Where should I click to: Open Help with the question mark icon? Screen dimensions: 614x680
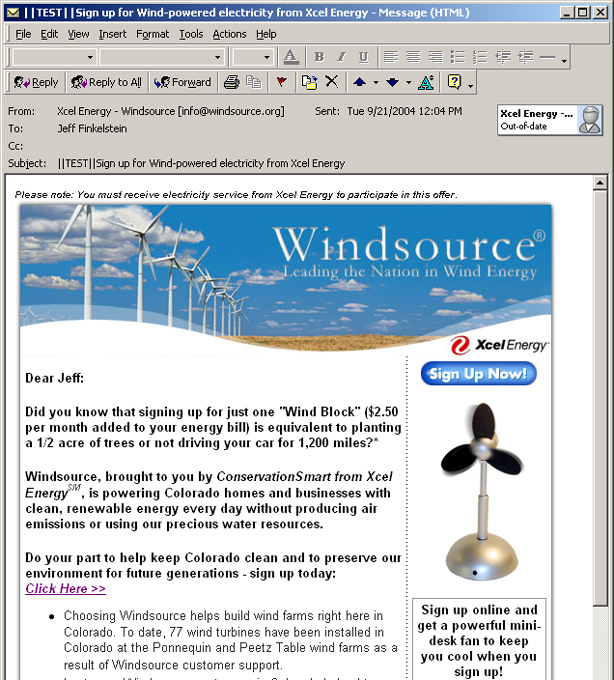pyautogui.click(x=454, y=82)
